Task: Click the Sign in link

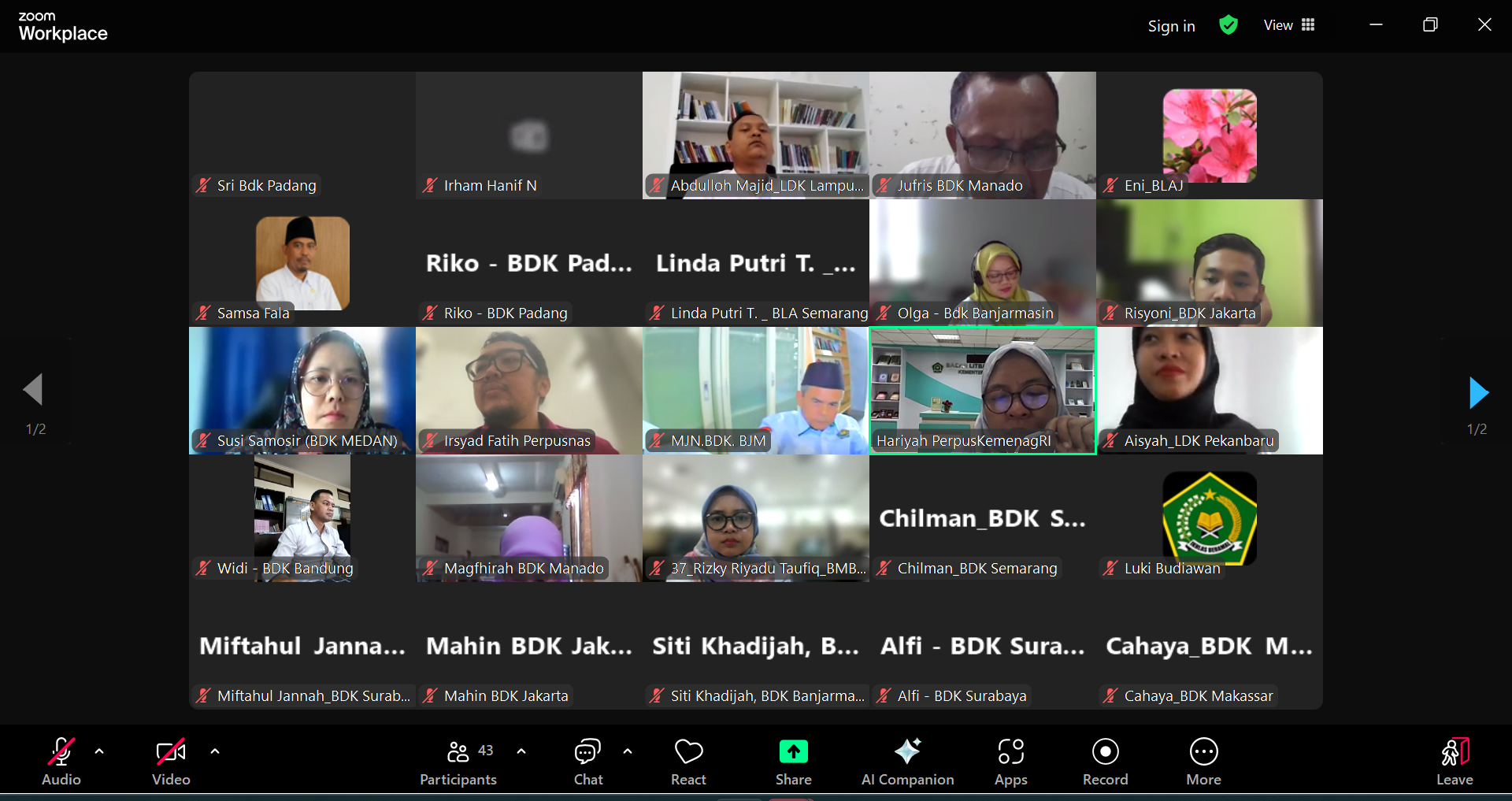Action: pyautogui.click(x=1171, y=26)
